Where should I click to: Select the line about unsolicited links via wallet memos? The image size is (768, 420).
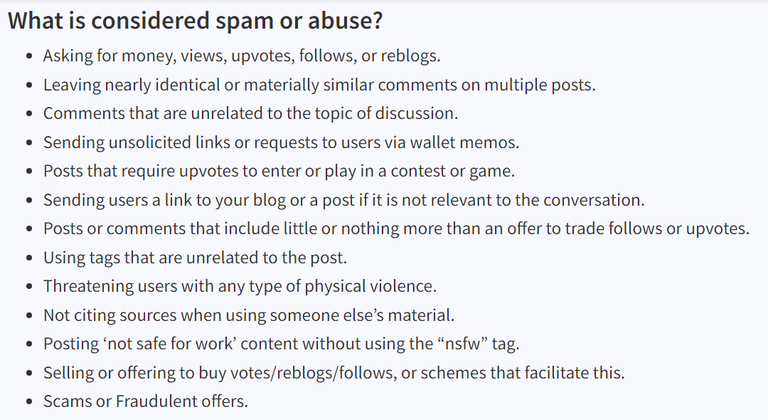point(281,143)
